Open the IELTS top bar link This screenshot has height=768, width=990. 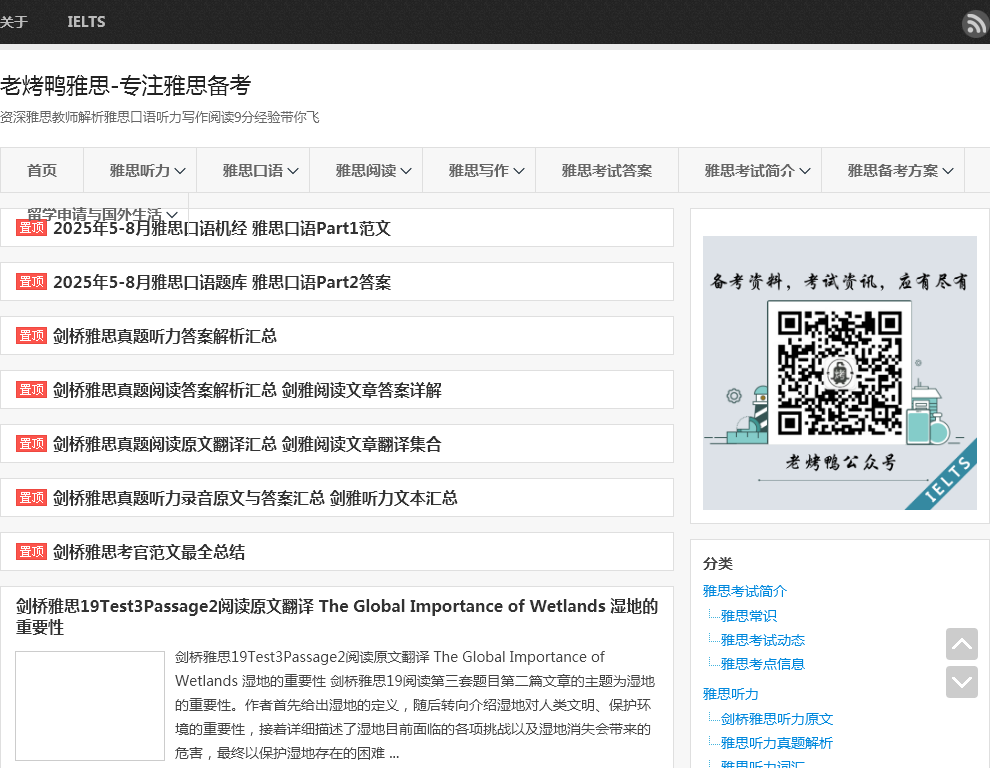86,22
